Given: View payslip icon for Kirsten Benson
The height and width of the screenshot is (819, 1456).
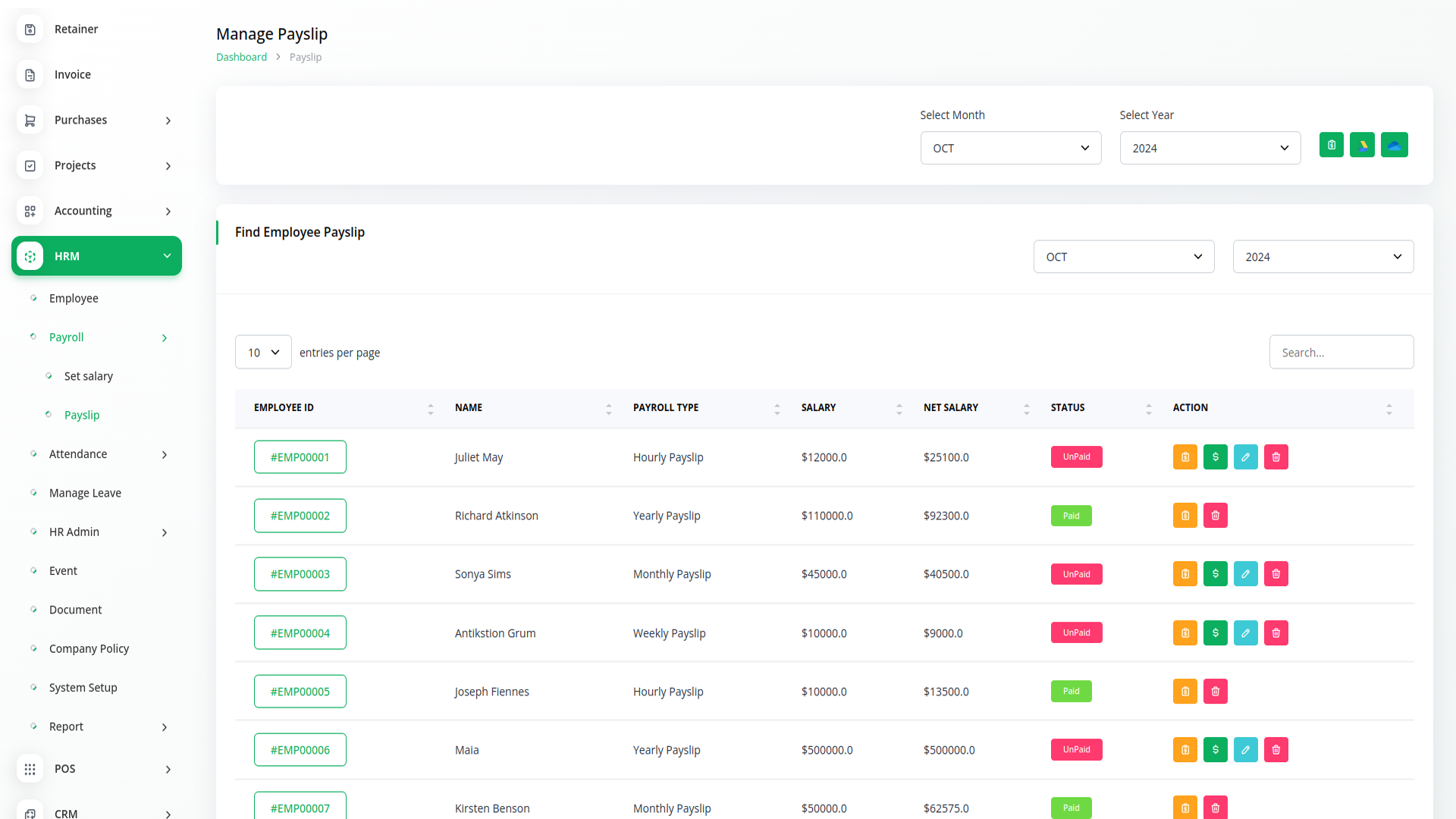Looking at the screenshot, I should (1185, 808).
